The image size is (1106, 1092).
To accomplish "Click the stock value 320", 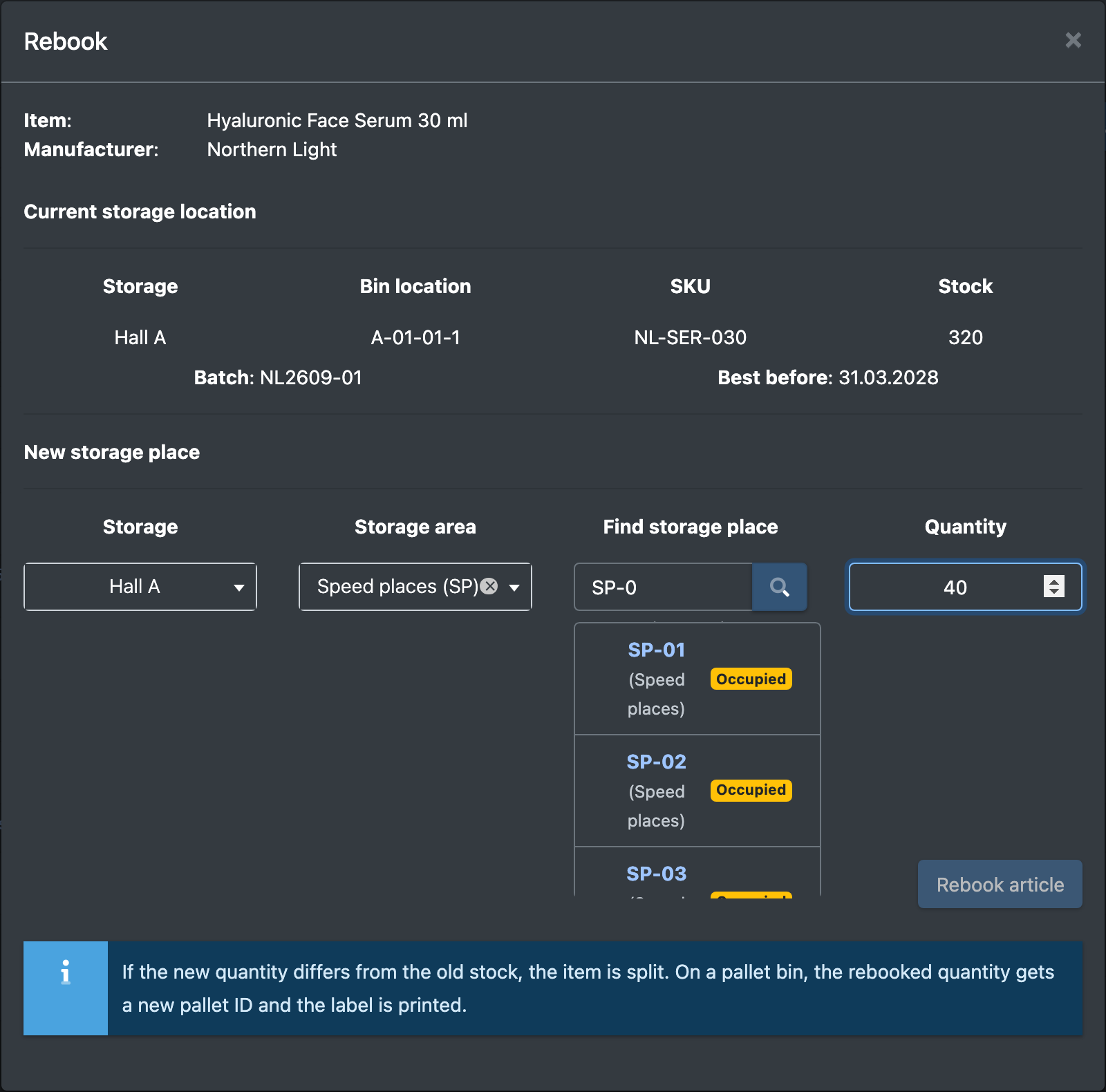I will 965,337.
